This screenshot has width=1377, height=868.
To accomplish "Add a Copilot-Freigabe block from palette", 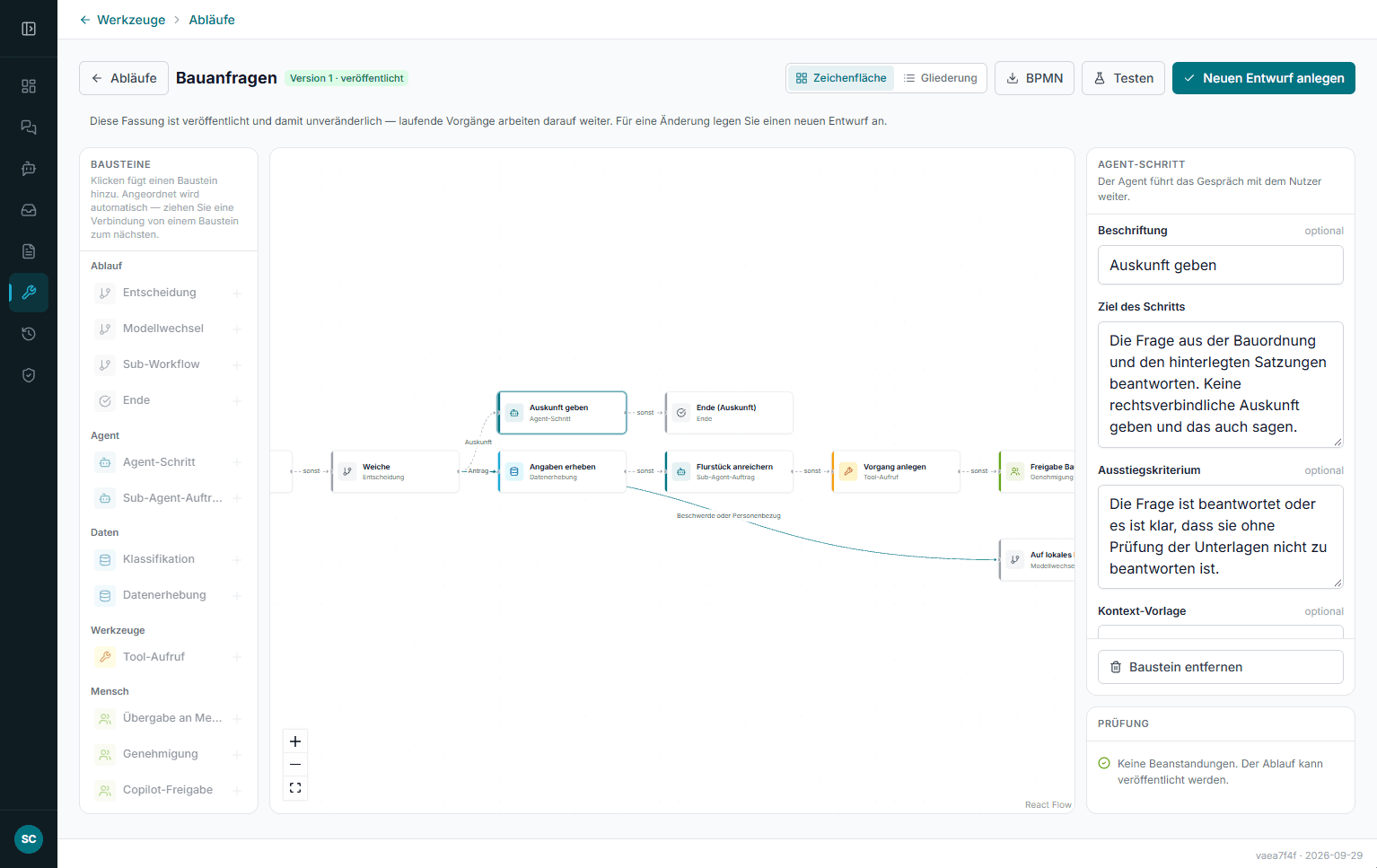I will pyautogui.click(x=168, y=790).
